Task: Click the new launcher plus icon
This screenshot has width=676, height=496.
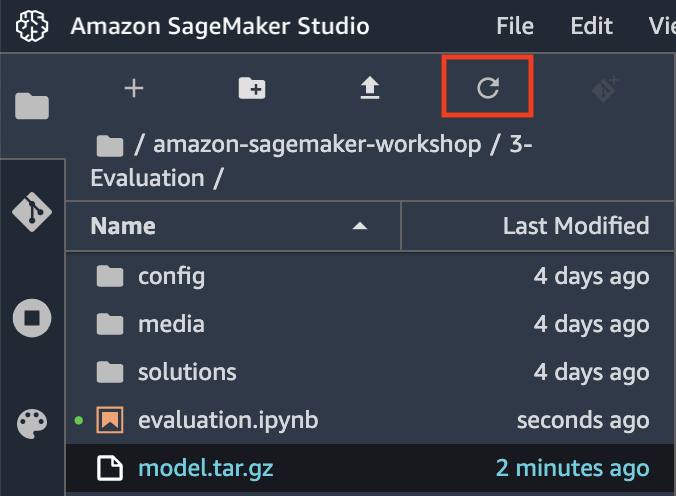Action: click(x=134, y=88)
